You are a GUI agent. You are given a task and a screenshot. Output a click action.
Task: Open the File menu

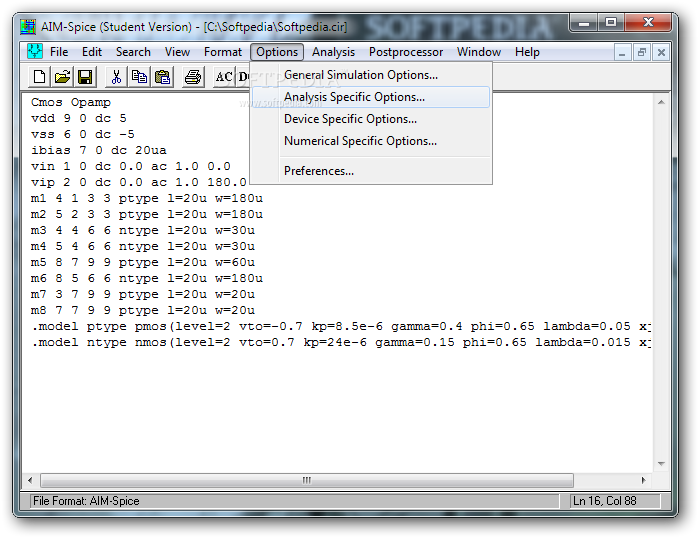click(59, 52)
